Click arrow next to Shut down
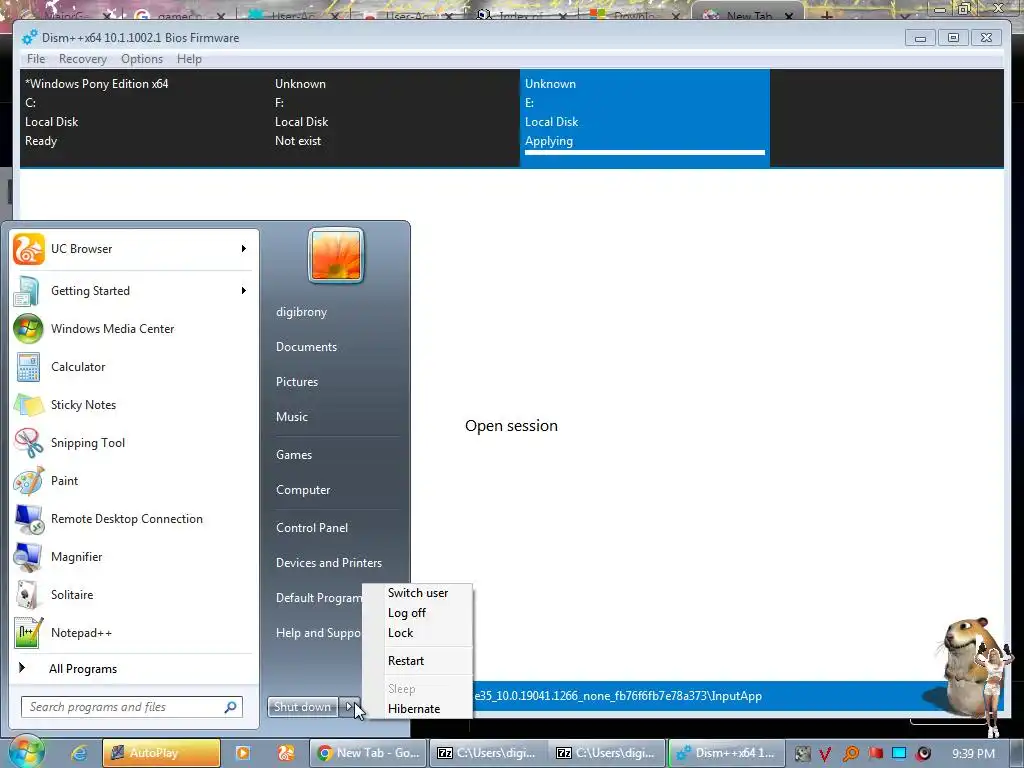Image resolution: width=1024 pixels, height=768 pixels. tap(349, 707)
